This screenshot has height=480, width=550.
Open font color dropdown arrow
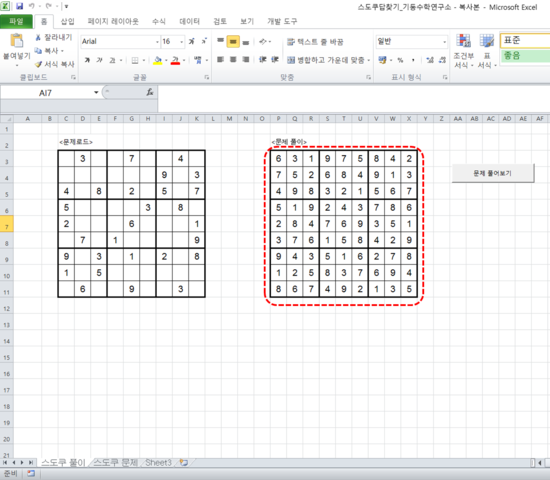(184, 60)
